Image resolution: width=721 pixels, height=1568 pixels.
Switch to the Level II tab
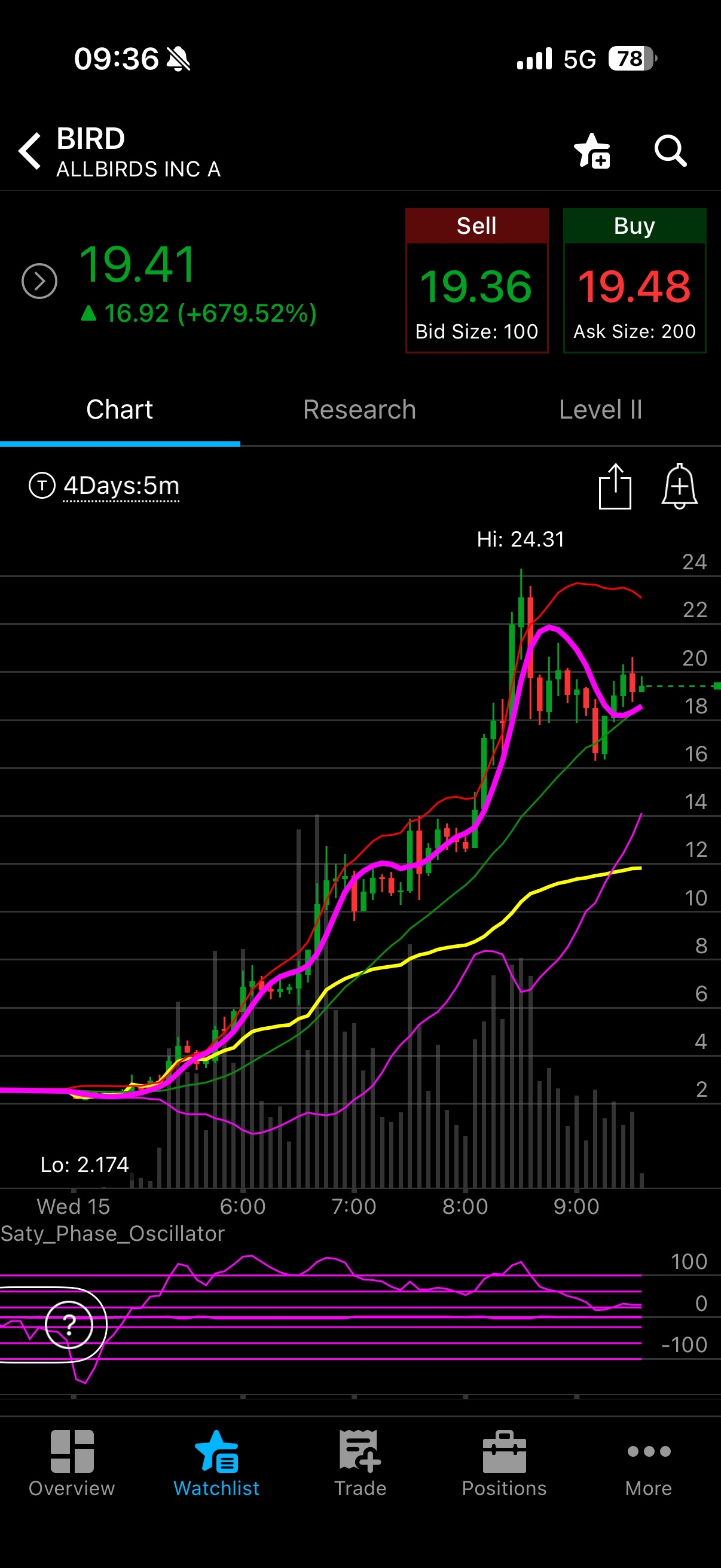[600, 410]
